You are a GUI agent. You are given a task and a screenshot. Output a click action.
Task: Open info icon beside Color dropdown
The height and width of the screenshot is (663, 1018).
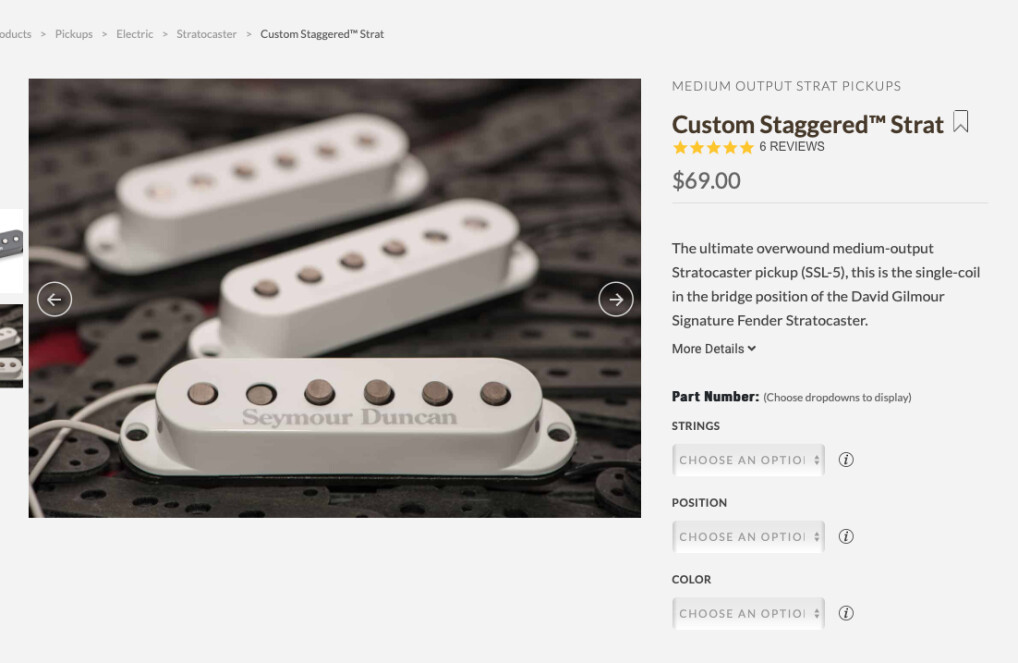[846, 614]
